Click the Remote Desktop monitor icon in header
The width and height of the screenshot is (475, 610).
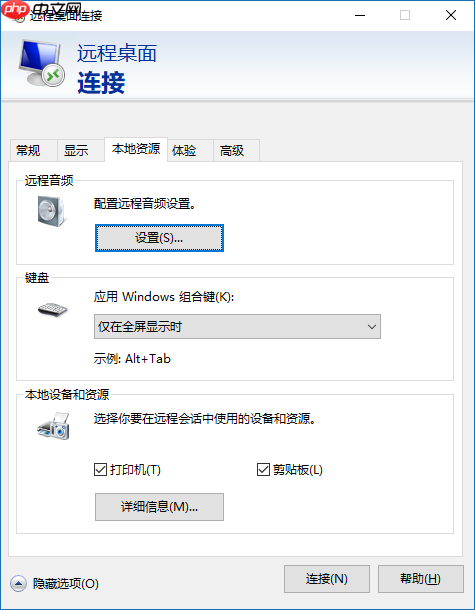click(x=42, y=63)
